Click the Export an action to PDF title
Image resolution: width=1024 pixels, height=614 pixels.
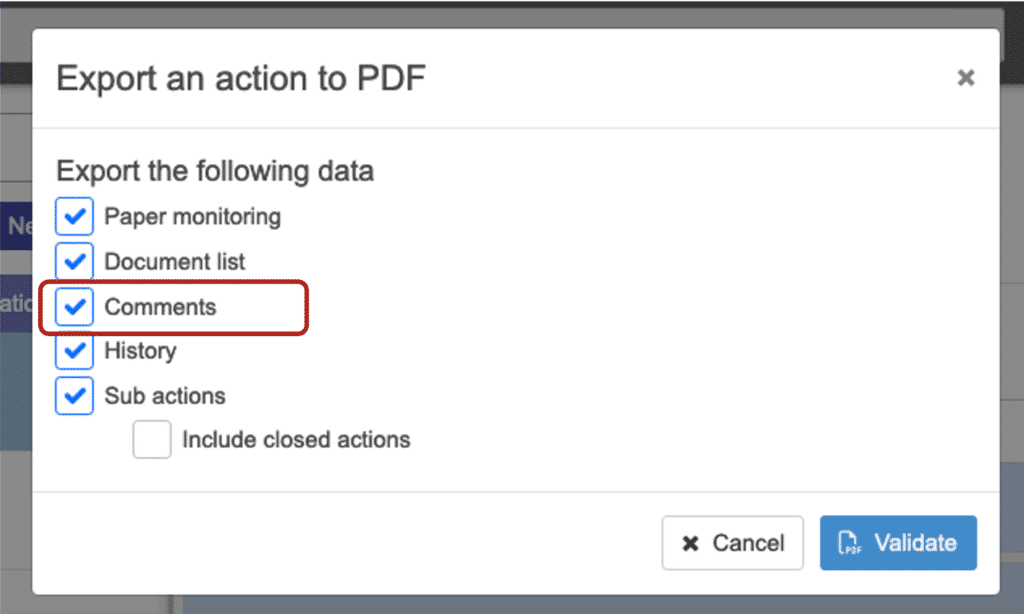(x=241, y=78)
